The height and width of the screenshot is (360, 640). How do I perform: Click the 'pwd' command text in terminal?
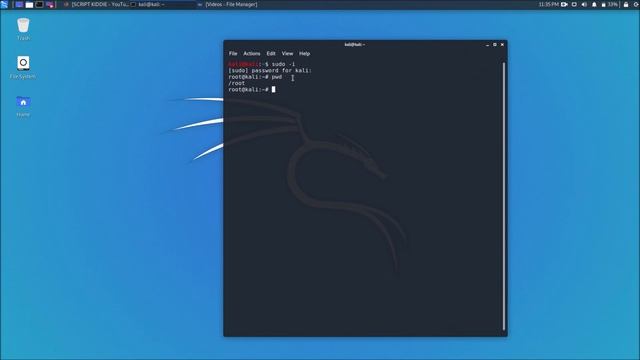click(x=277, y=77)
